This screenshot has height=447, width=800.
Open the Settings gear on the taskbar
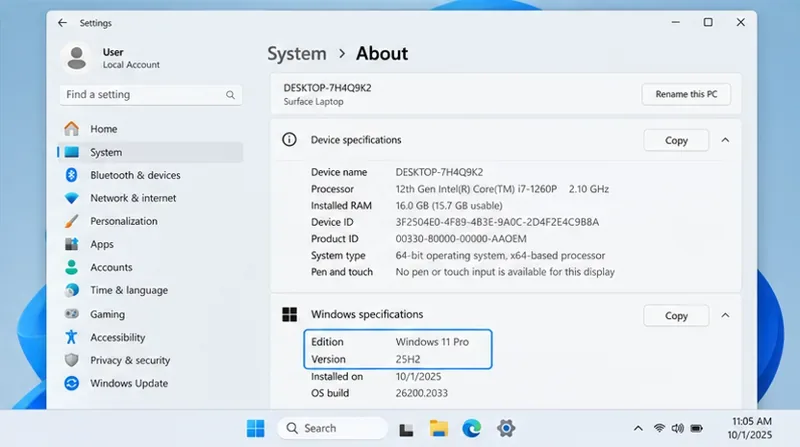coord(506,428)
